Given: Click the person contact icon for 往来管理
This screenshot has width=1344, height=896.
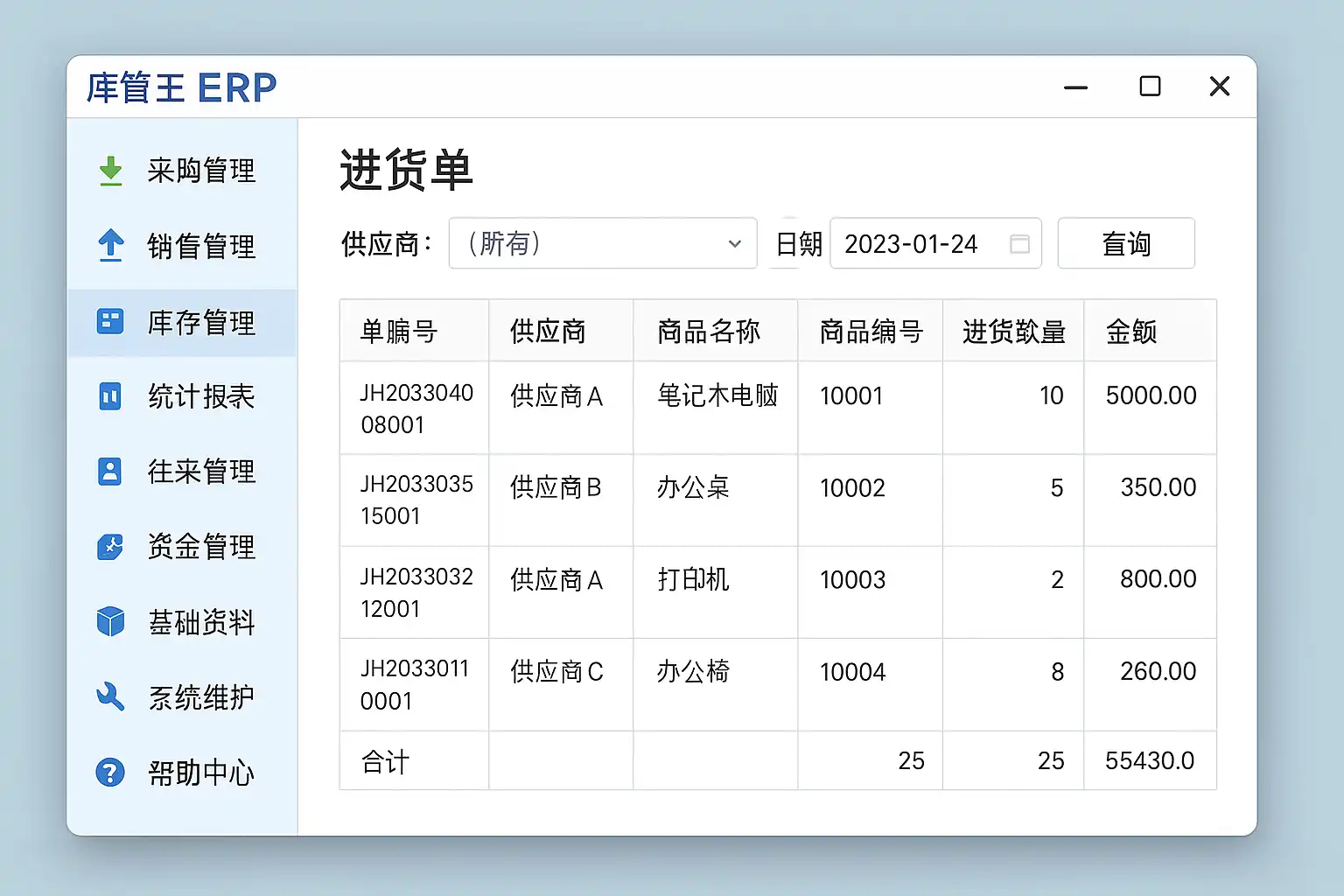Looking at the screenshot, I should click(x=110, y=472).
